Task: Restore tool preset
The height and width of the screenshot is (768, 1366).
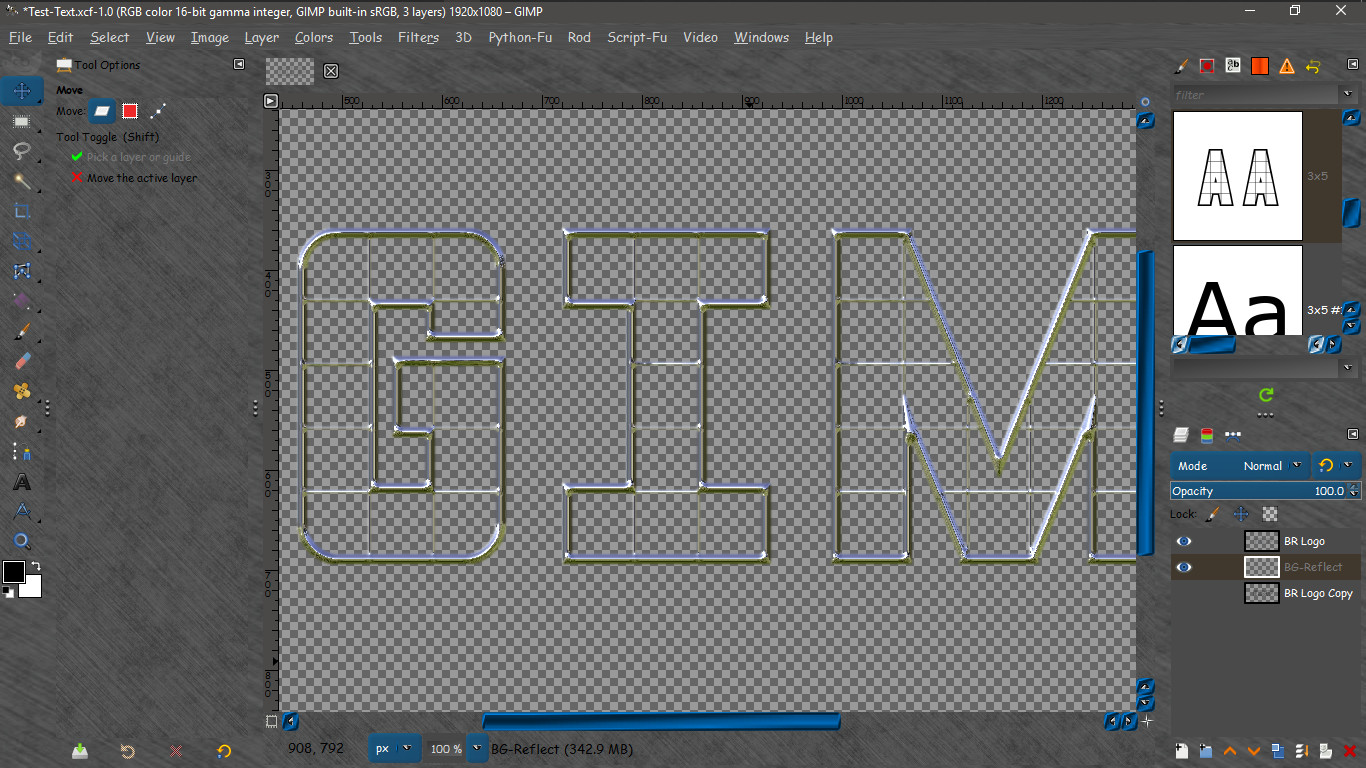Action: coord(128,751)
